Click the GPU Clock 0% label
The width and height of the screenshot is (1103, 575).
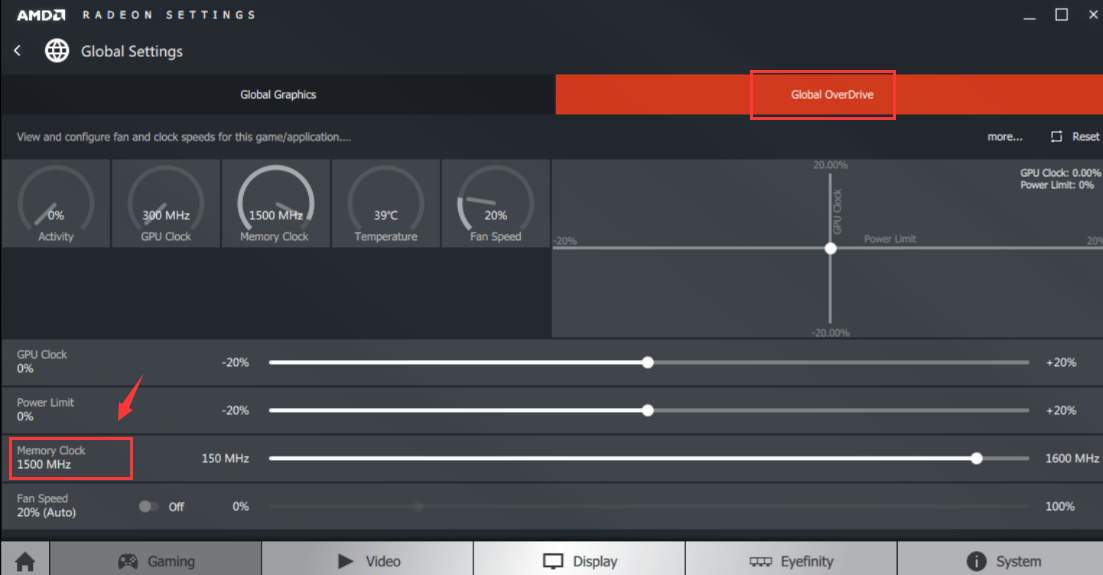42,361
